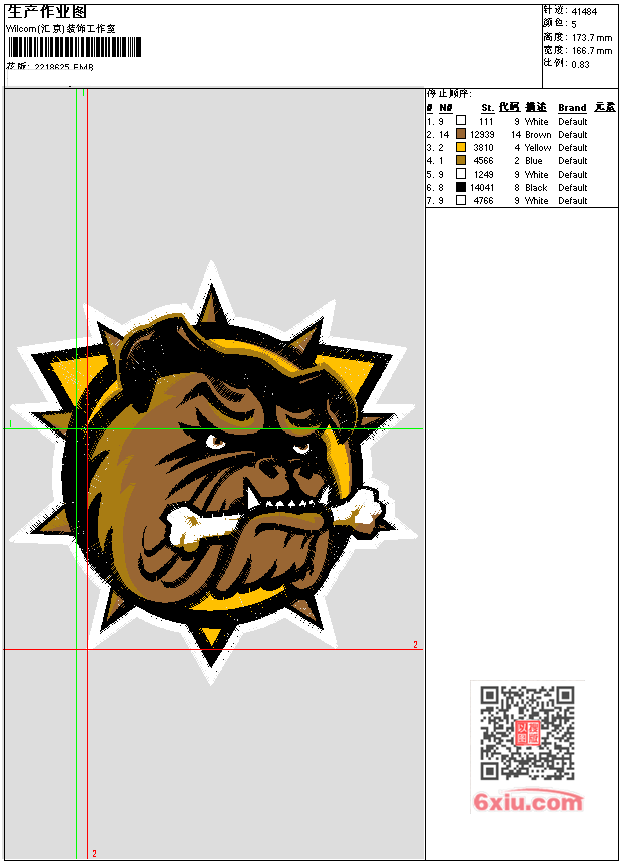
Task: Click stitch count '12939'
Action: (x=482, y=135)
